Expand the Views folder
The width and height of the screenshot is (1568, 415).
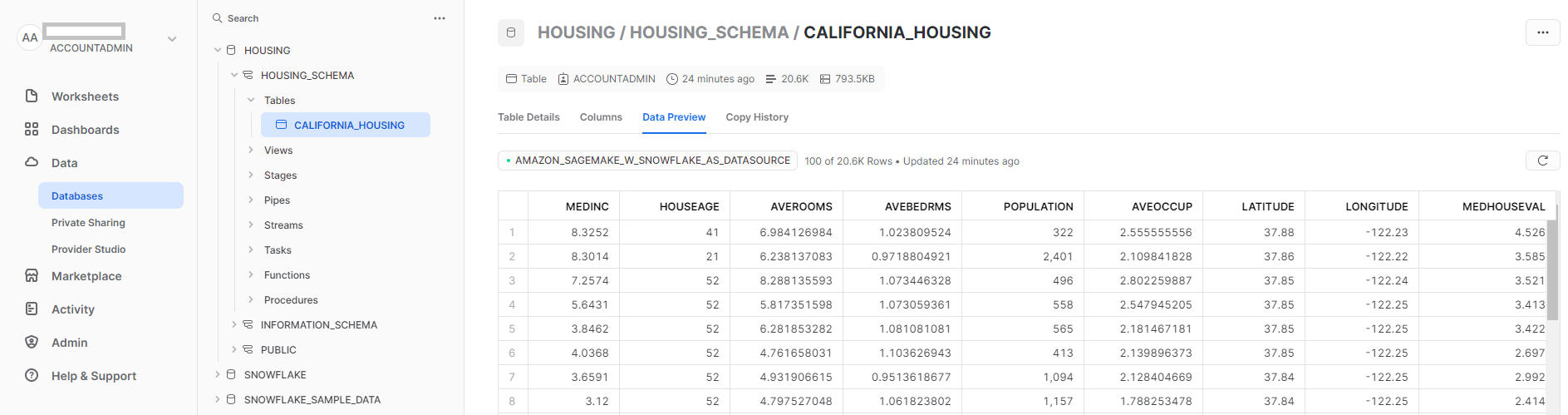point(251,150)
